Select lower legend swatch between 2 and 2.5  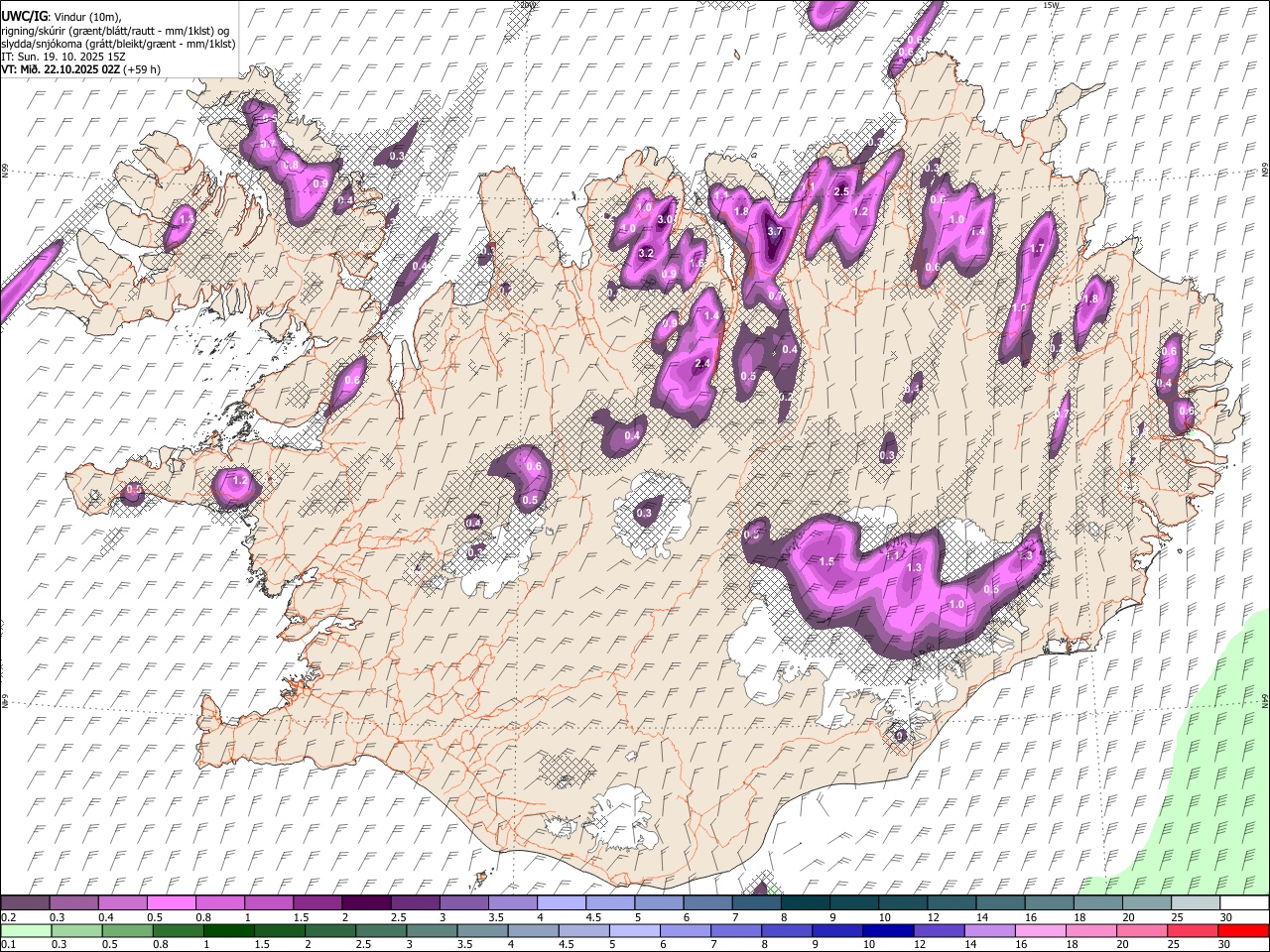coord(329,931)
